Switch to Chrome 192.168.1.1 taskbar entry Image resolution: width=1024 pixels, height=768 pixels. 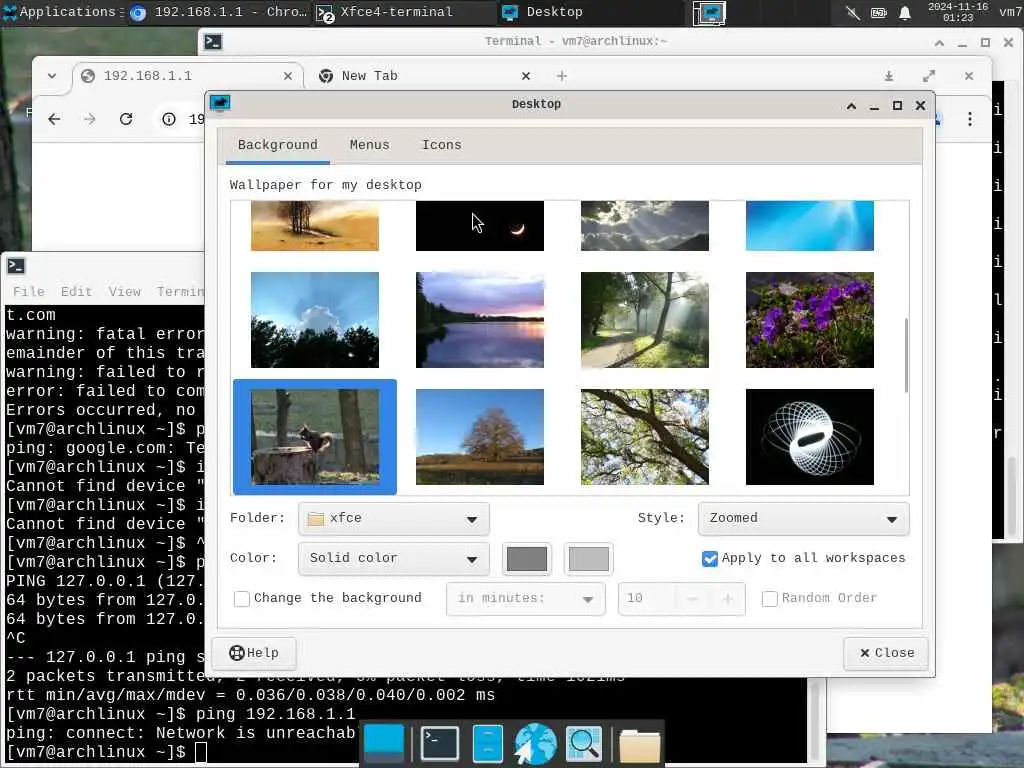220,12
